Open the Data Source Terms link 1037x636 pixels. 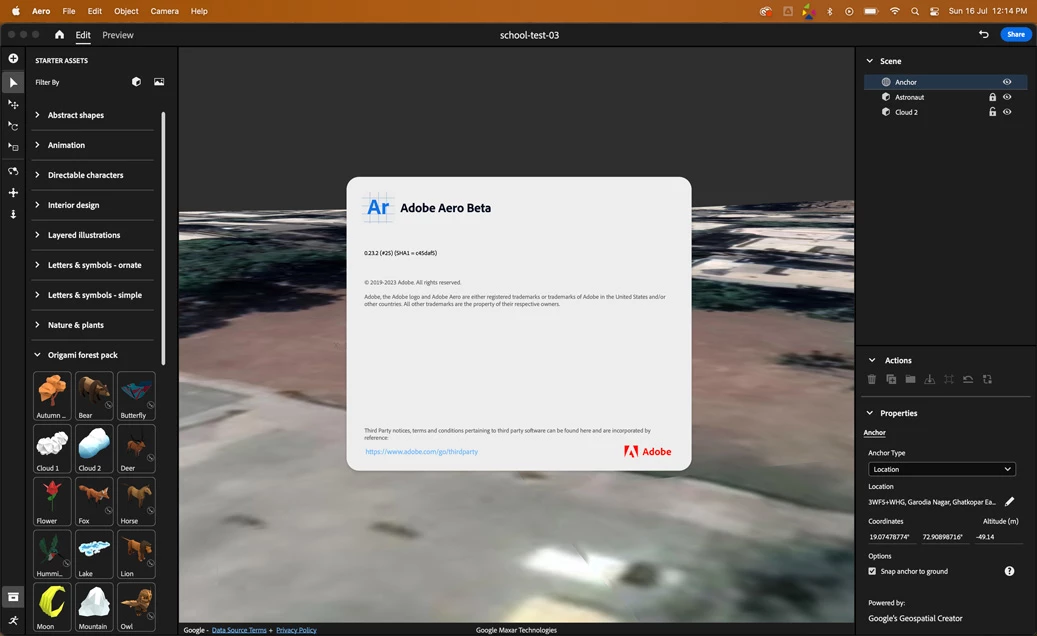point(239,630)
